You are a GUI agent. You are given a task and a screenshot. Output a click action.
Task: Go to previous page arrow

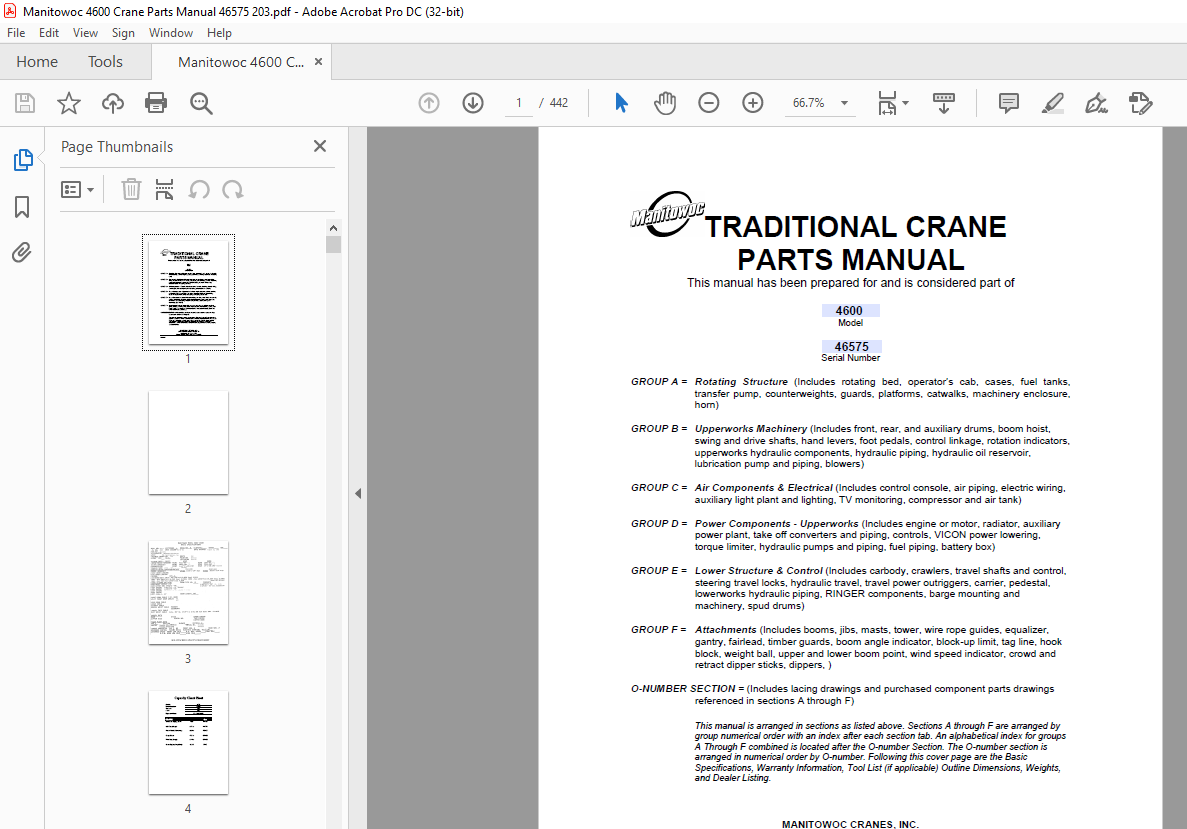pos(429,103)
